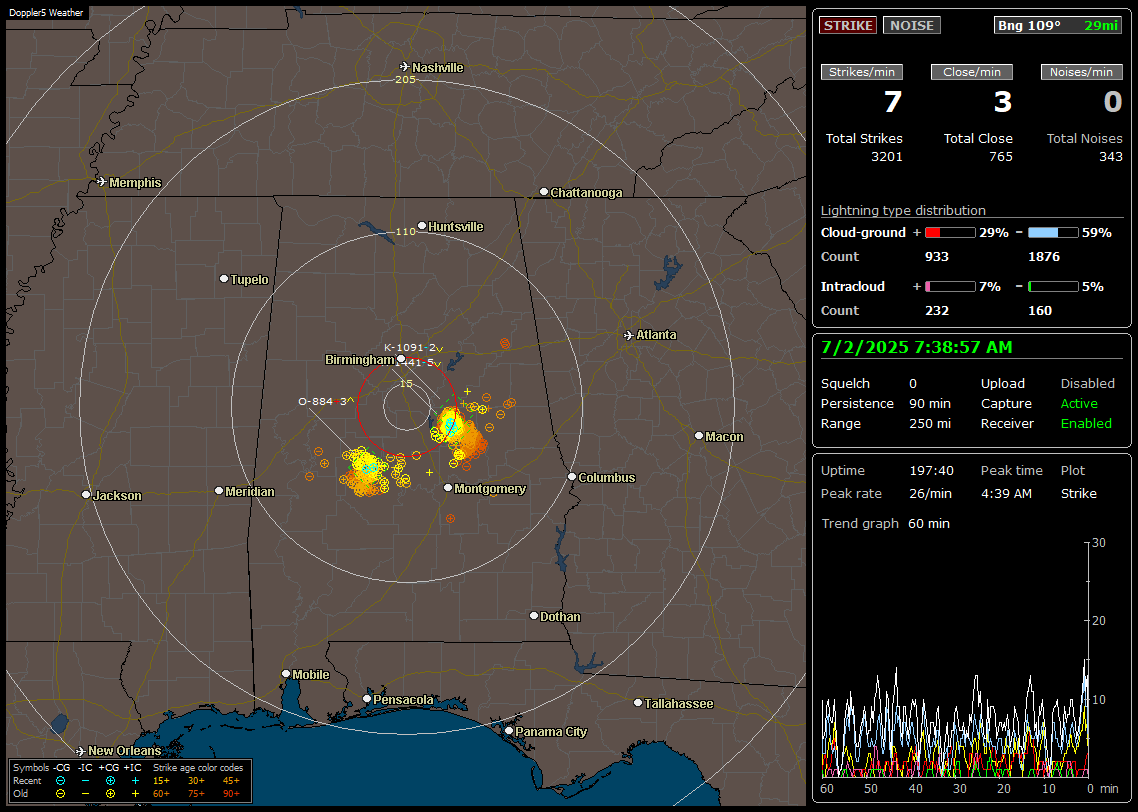Click the Huntsville city marker
The image size is (1138, 812).
pyautogui.click(x=422, y=226)
